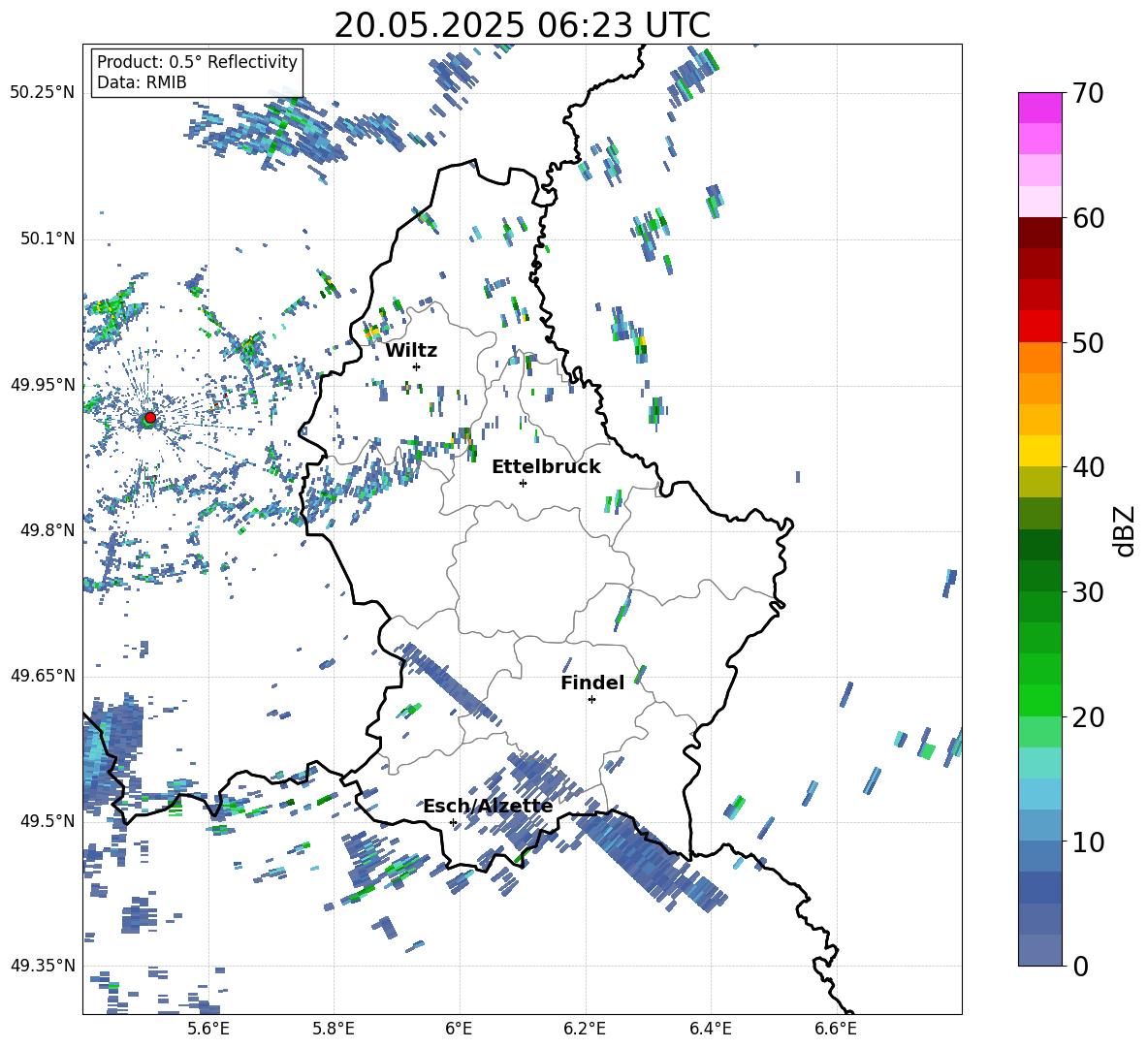This screenshot has width=1148, height=1048.
Task: Click the 60 colorbar tick label
Action: 1088,218
